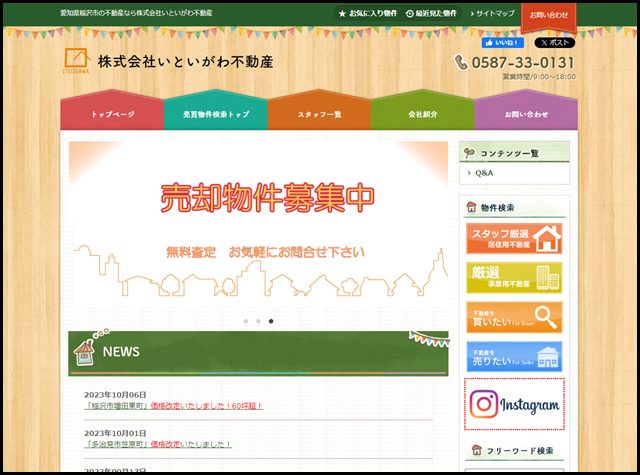Click the 物件検索 sidebar heading
The height and width of the screenshot is (475, 640).
point(516,208)
